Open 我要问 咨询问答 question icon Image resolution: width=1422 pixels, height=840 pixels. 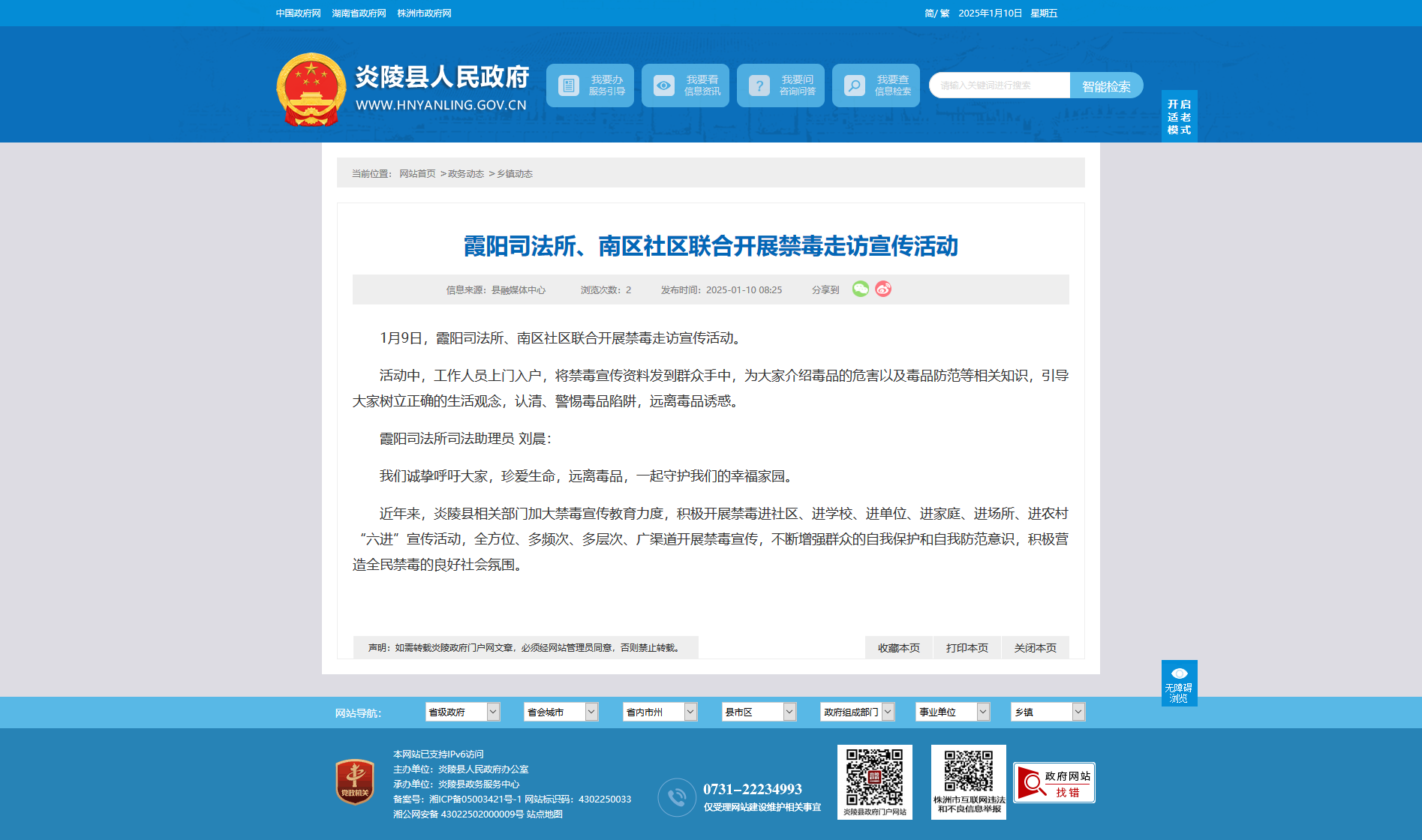coord(759,85)
